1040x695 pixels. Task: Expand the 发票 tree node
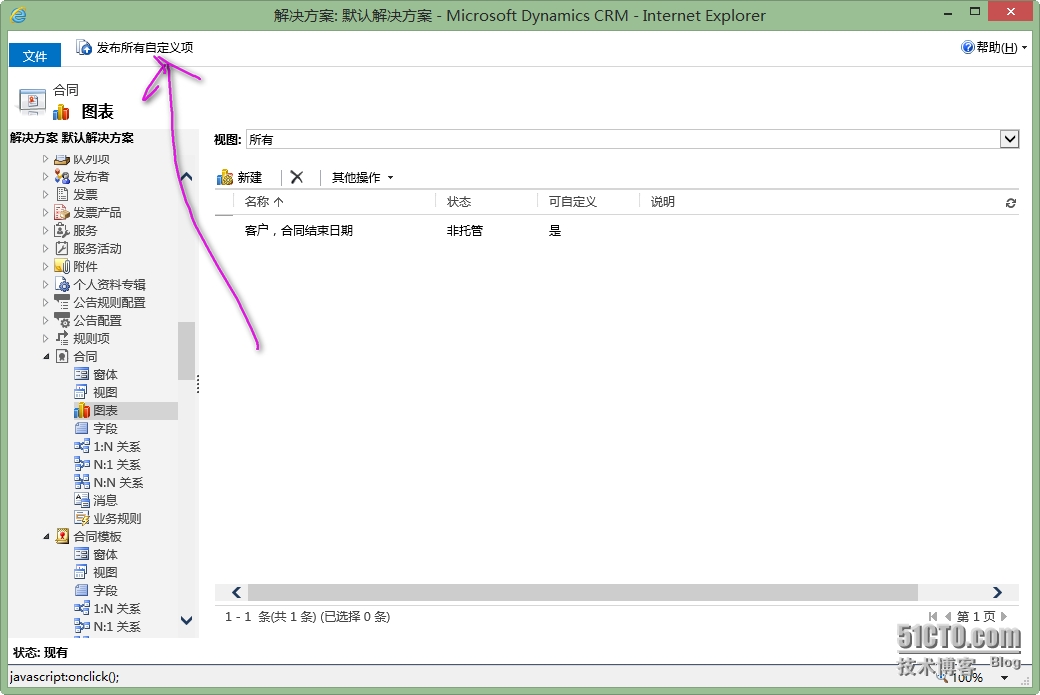[45, 194]
